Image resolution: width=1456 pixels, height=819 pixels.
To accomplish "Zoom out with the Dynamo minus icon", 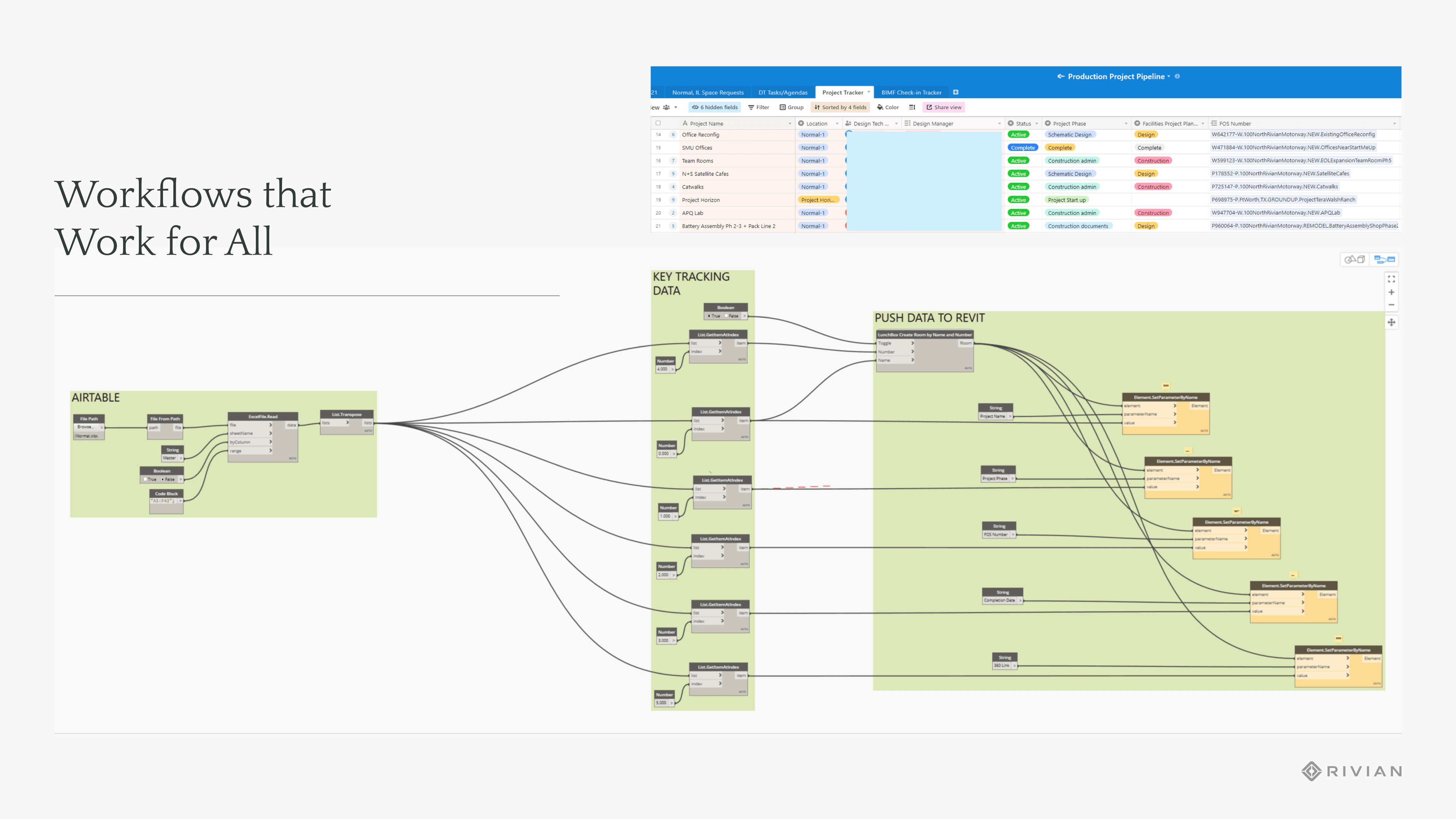I will tap(1391, 304).
